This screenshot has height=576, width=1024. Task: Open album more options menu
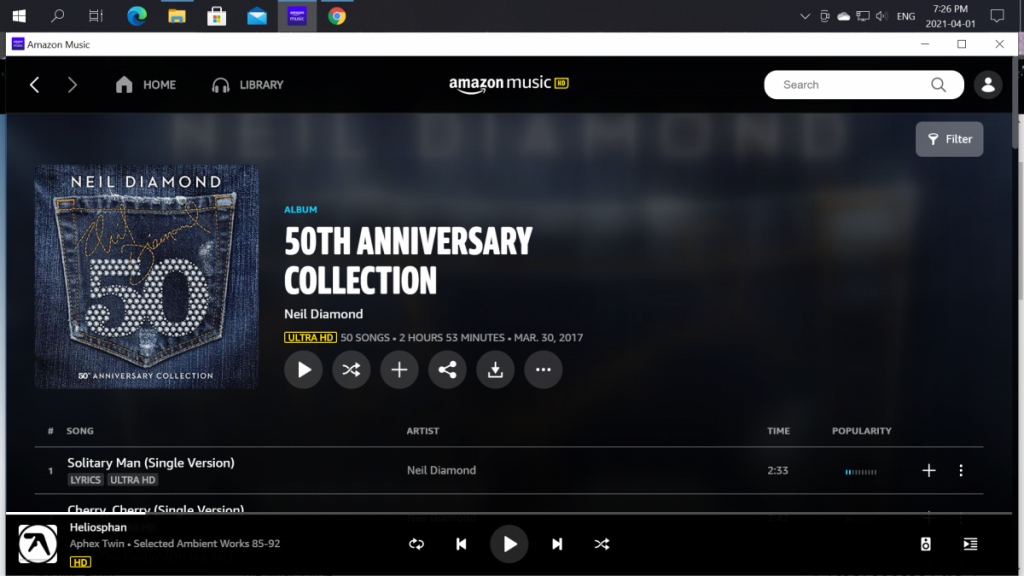click(543, 370)
